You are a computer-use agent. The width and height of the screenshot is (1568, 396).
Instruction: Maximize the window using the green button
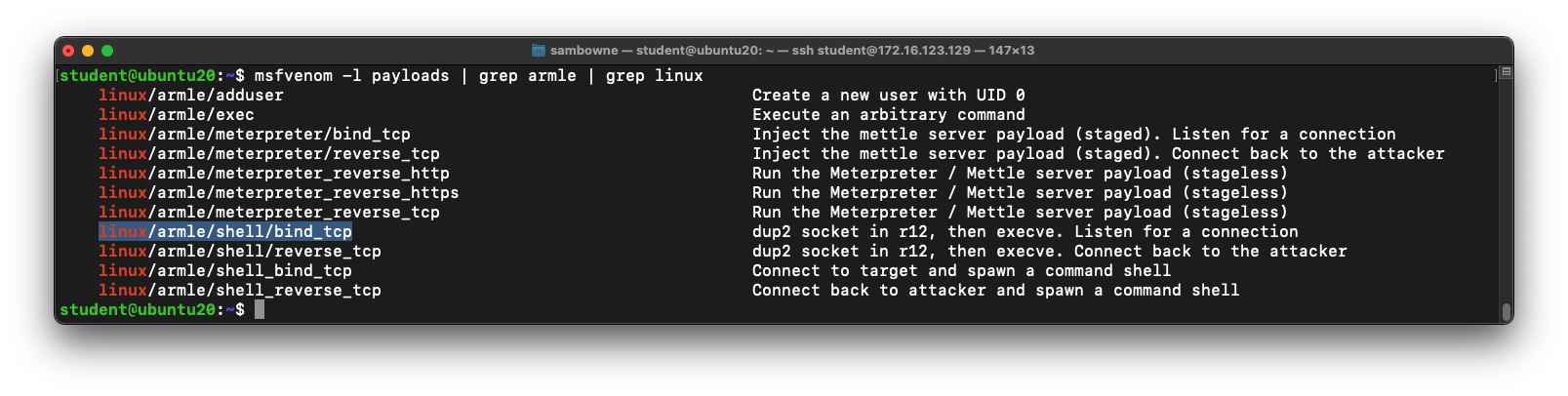click(x=107, y=51)
